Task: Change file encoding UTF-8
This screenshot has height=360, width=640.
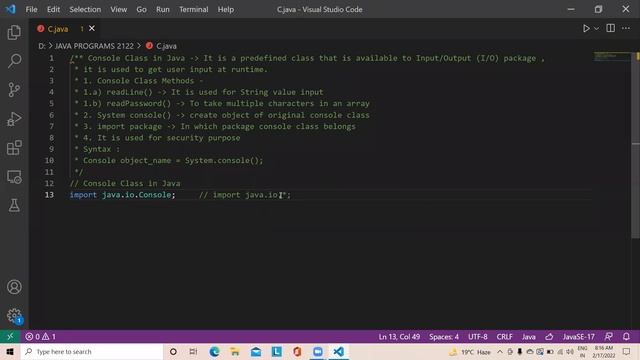Action: coord(478,337)
